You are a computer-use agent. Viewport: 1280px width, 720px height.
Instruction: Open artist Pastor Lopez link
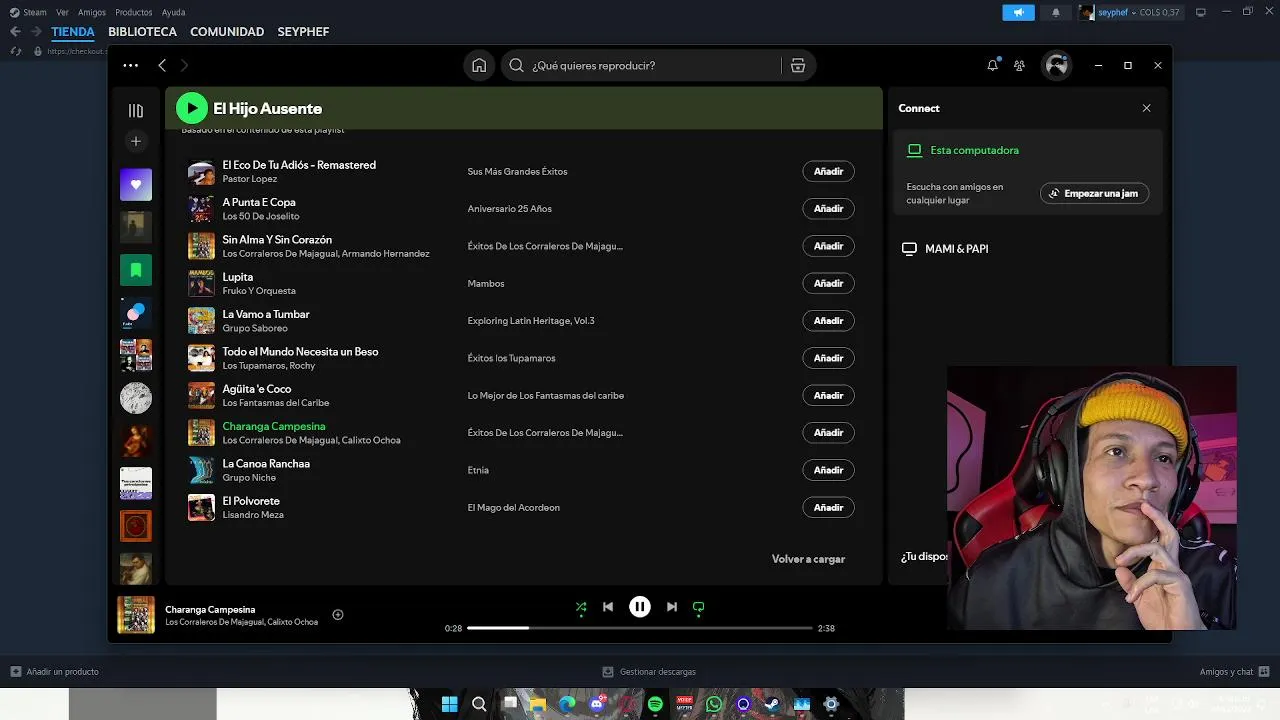[250, 179]
